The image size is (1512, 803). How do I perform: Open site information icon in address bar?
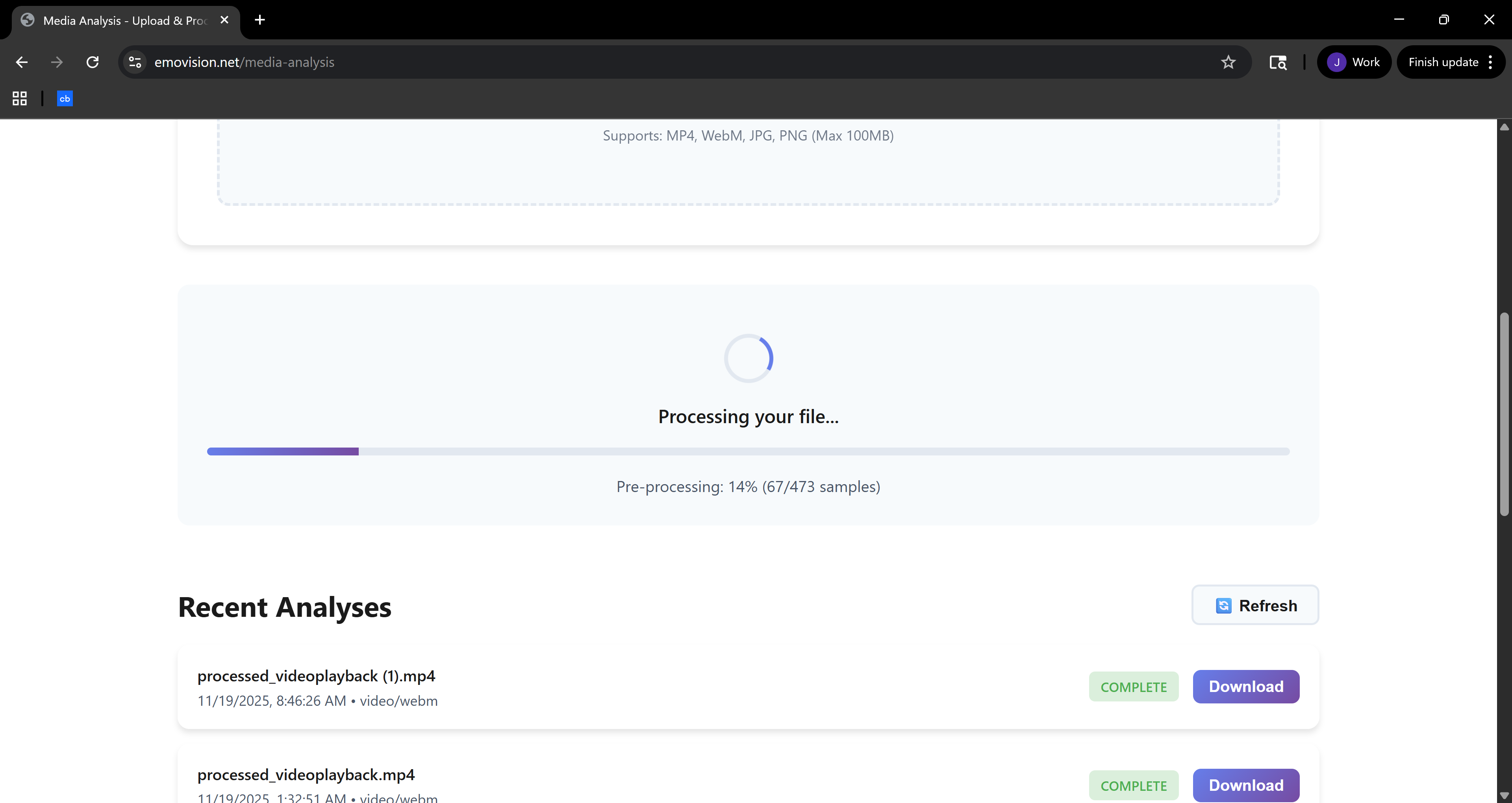coord(135,62)
